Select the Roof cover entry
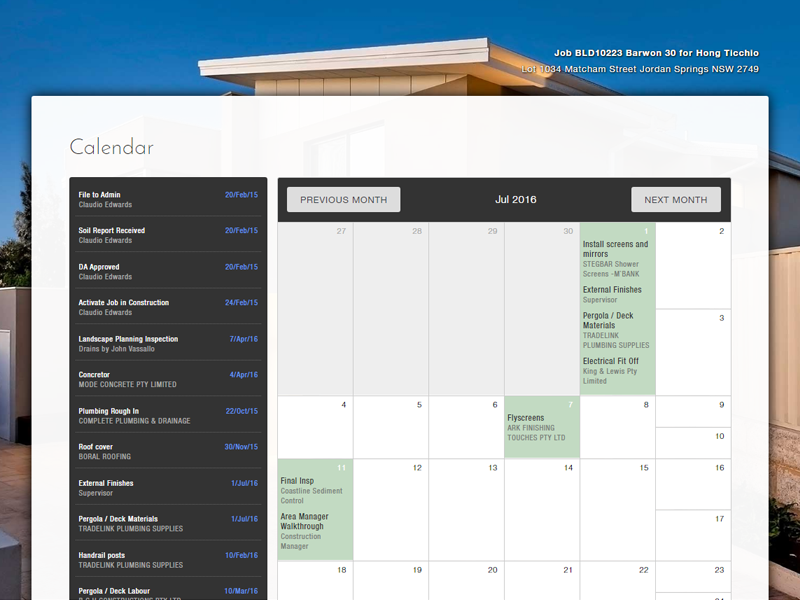 tap(168, 452)
